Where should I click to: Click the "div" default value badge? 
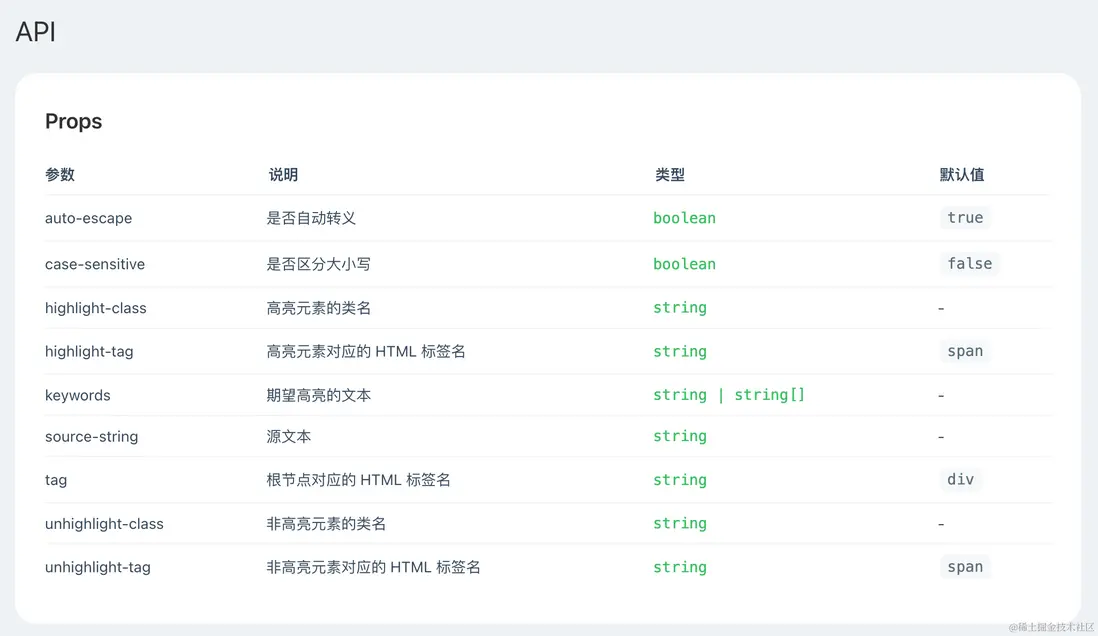(x=960, y=480)
